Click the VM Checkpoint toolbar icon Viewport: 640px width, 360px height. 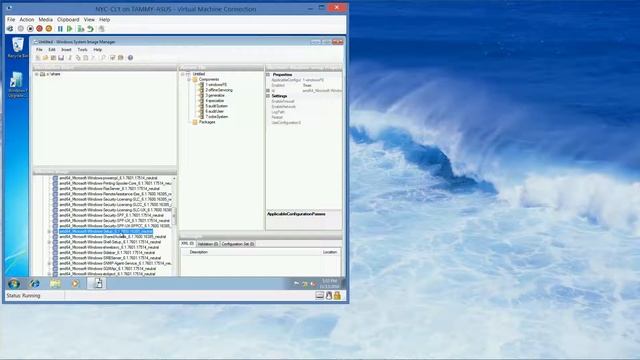[x=81, y=29]
